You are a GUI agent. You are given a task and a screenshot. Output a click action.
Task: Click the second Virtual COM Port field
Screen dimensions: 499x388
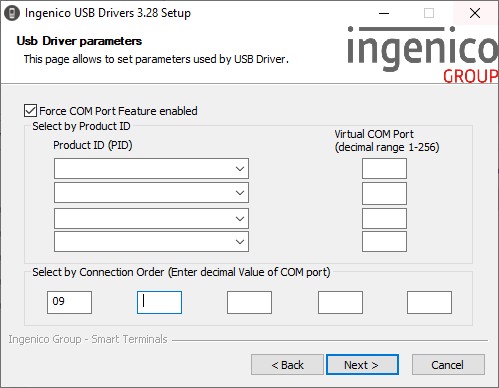[384, 193]
